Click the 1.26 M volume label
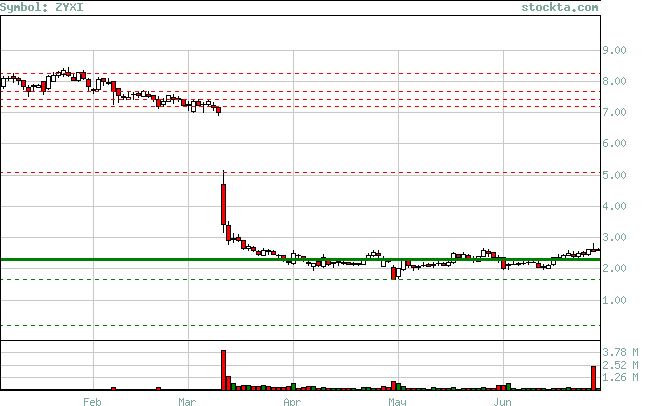 coord(620,378)
